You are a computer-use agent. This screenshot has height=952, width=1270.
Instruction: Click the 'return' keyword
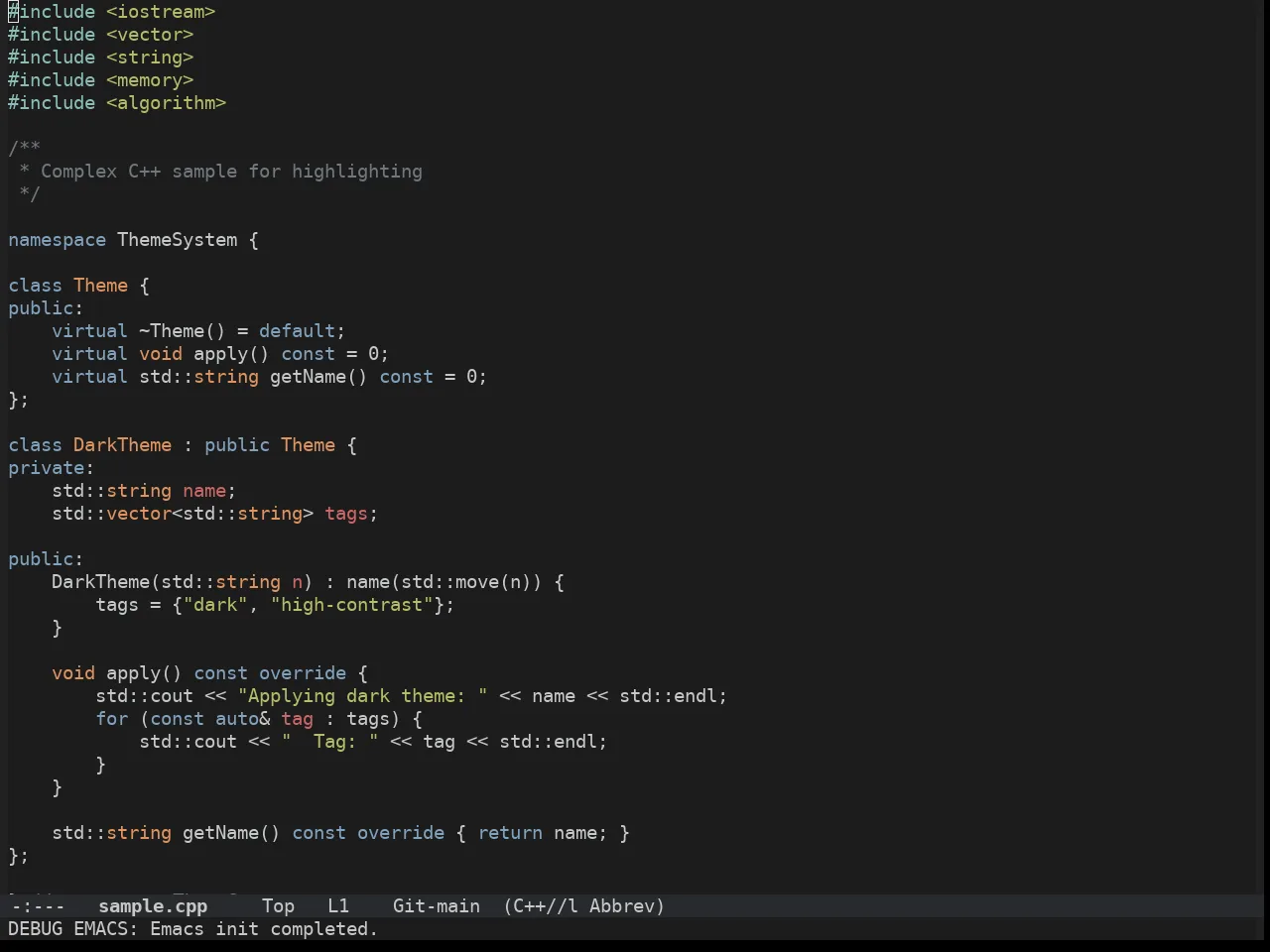pyautogui.click(x=510, y=833)
